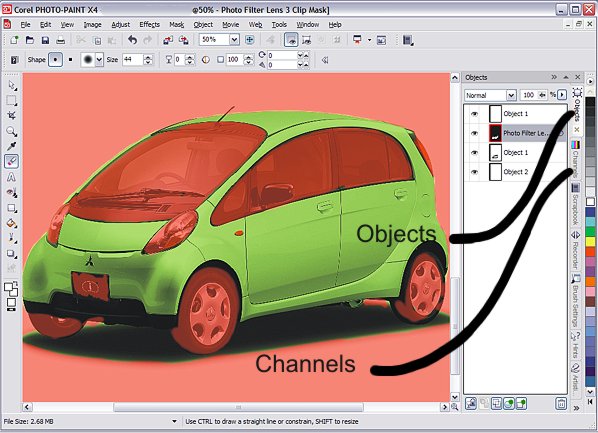
Task: Click the nib Size input field
Action: click(132, 60)
